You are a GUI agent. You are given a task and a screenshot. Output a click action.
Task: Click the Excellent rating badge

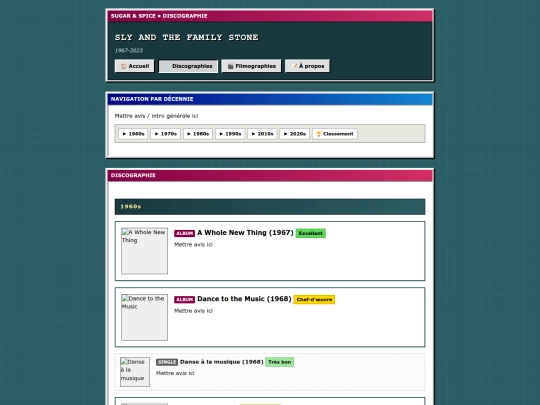pos(311,233)
